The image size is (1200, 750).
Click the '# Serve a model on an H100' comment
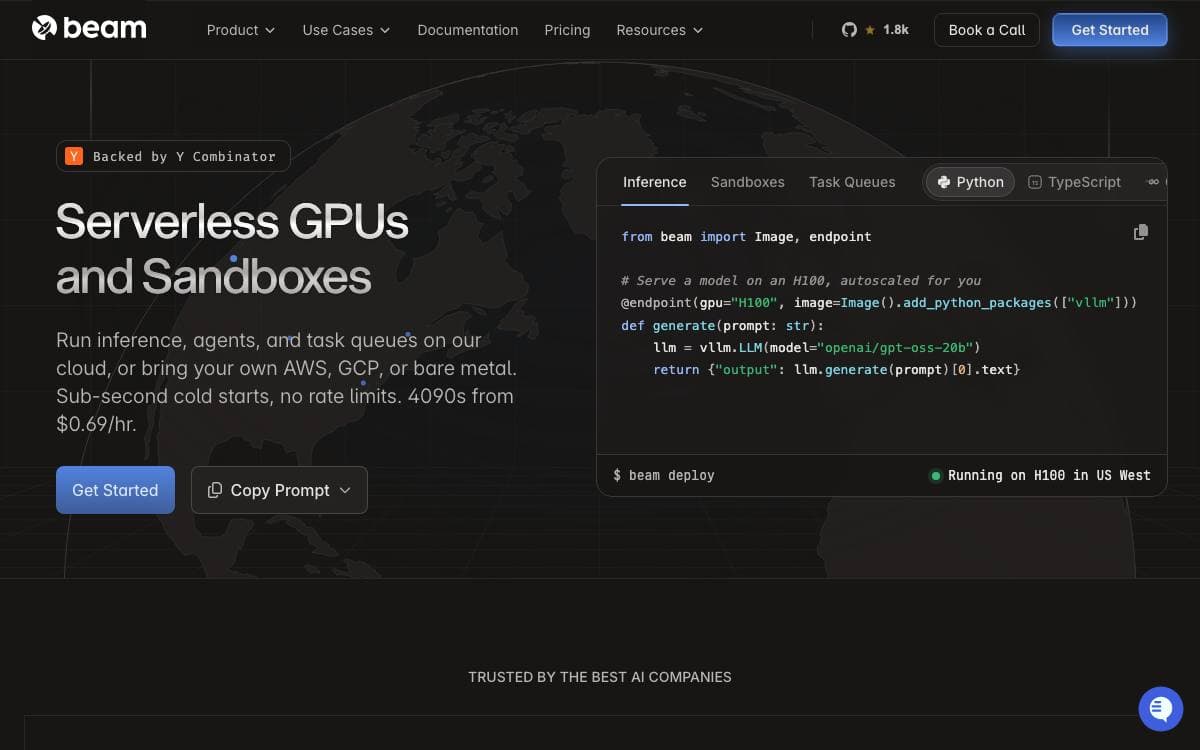pos(801,281)
